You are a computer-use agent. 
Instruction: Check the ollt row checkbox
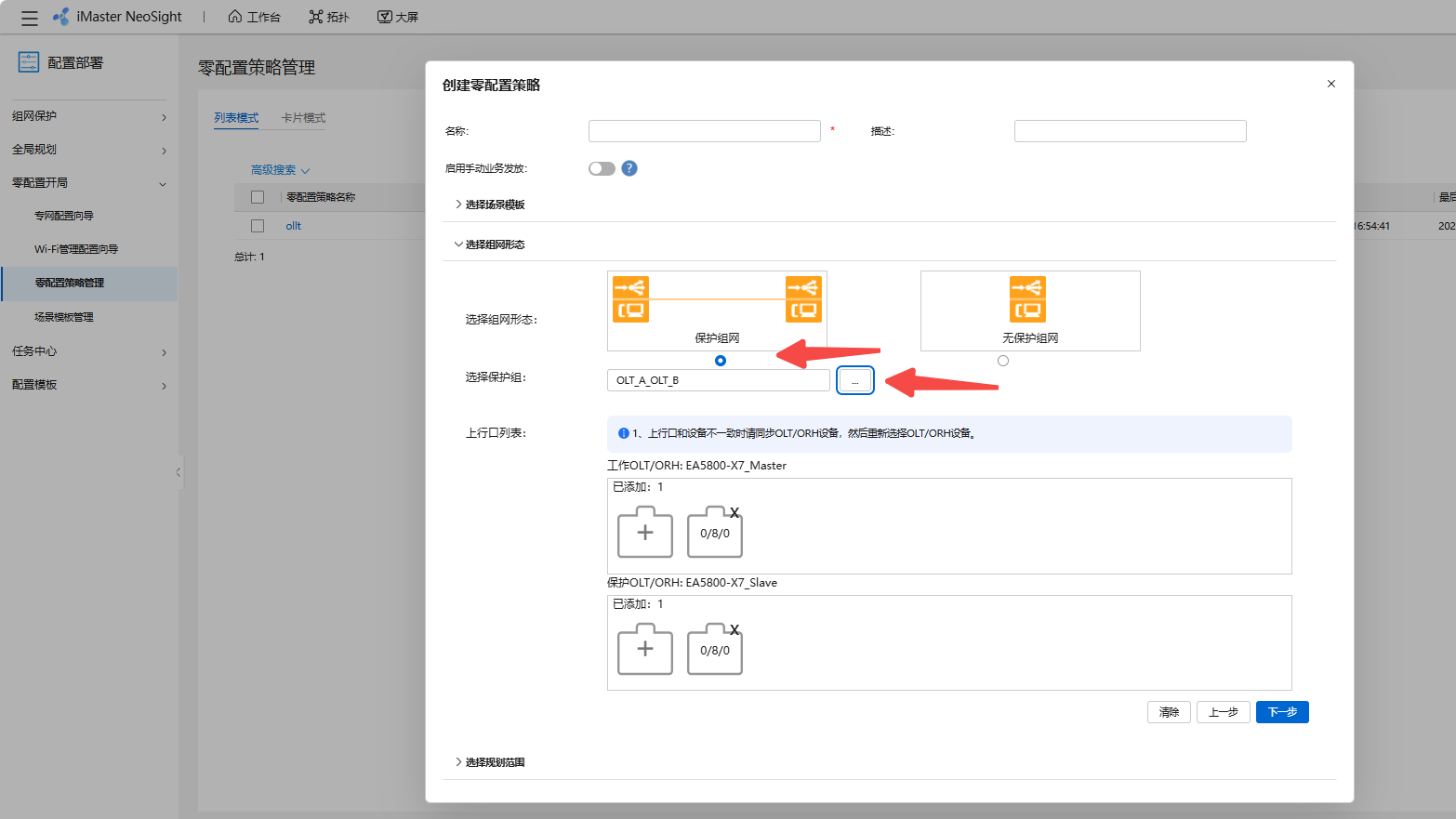pyautogui.click(x=258, y=226)
